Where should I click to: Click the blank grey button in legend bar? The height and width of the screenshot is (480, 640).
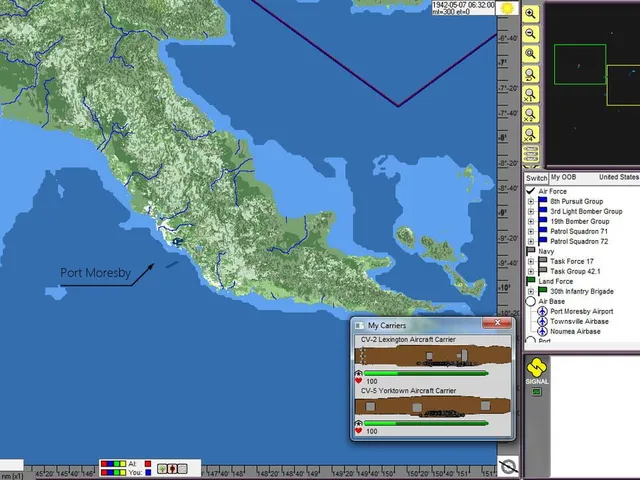[x=182, y=469]
